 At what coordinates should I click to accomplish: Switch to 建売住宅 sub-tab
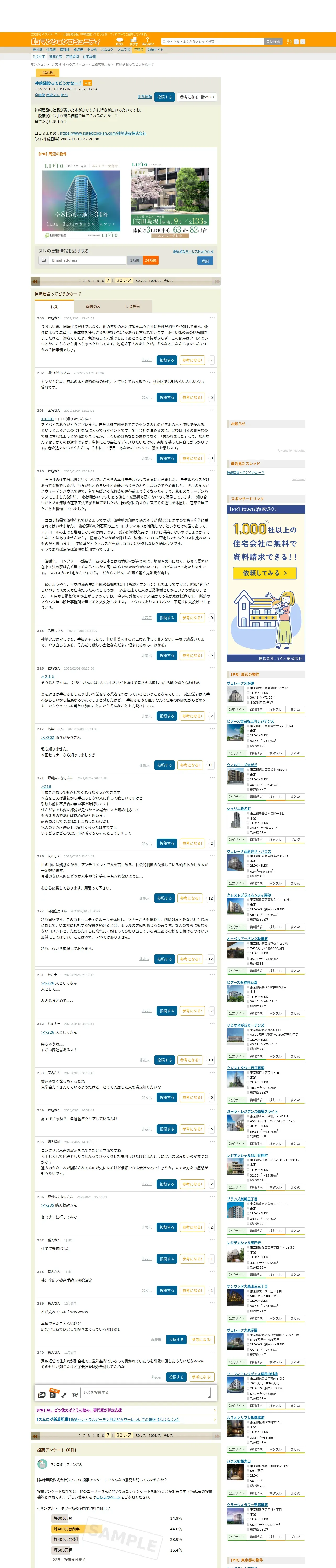click(55, 57)
